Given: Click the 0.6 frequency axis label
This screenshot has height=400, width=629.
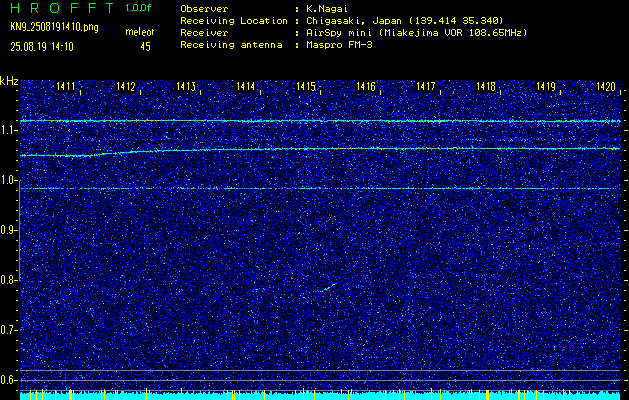Looking at the screenshot, I should [x=8, y=380].
